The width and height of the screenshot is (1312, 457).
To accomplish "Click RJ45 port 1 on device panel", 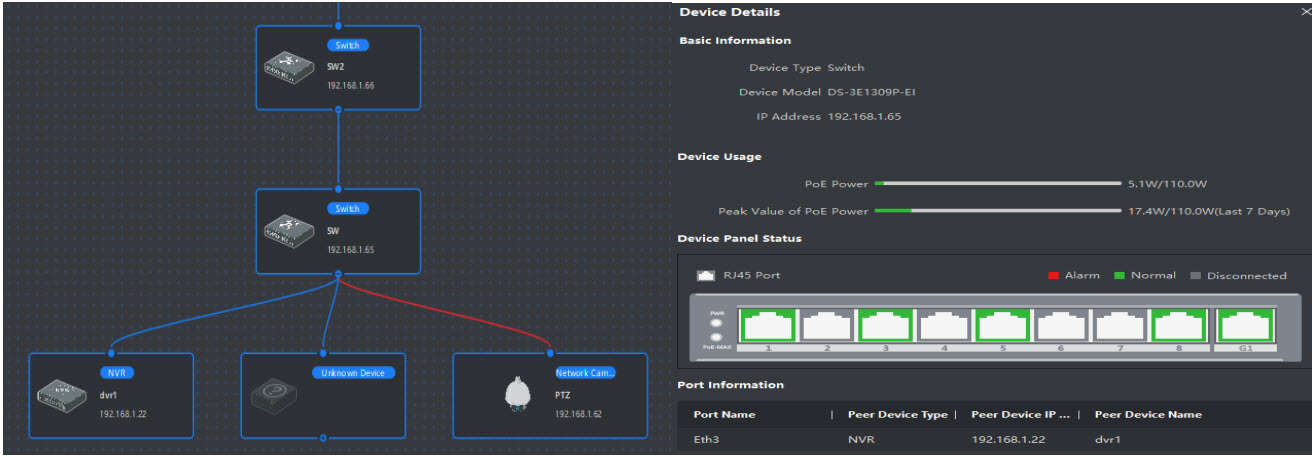I will tap(768, 326).
